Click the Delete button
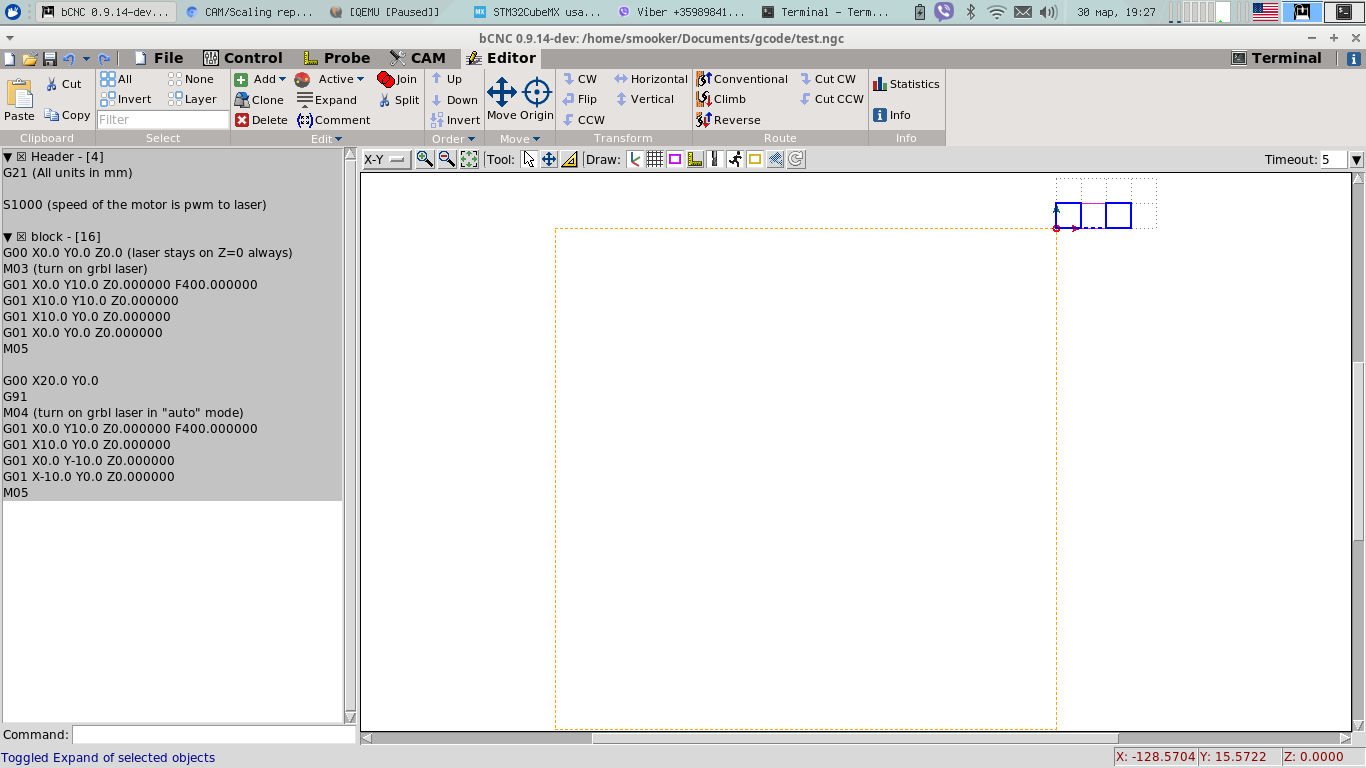The width and height of the screenshot is (1366, 768). coord(261,120)
